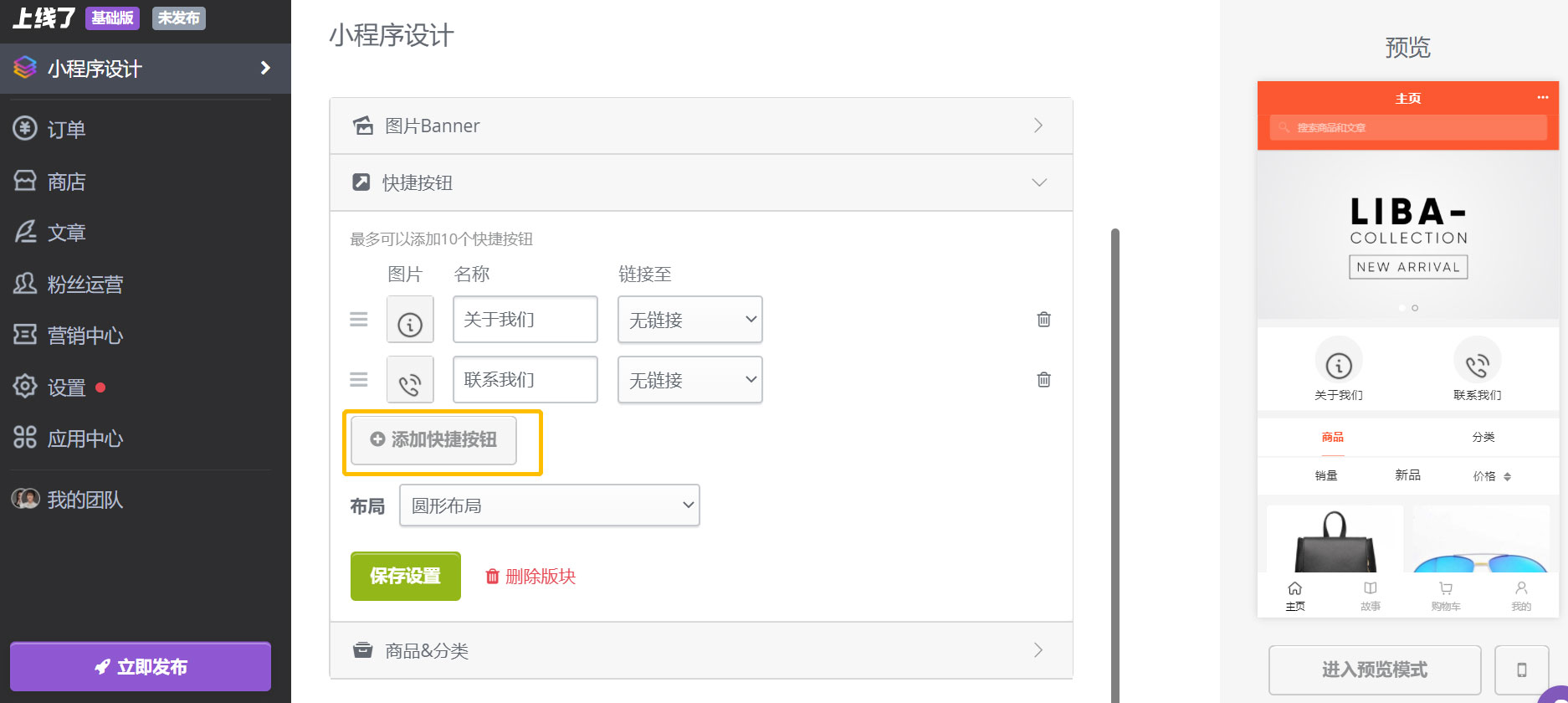1568x703 pixels.
Task: Open the 链接至 dropdown for 关于我们
Action: click(689, 320)
